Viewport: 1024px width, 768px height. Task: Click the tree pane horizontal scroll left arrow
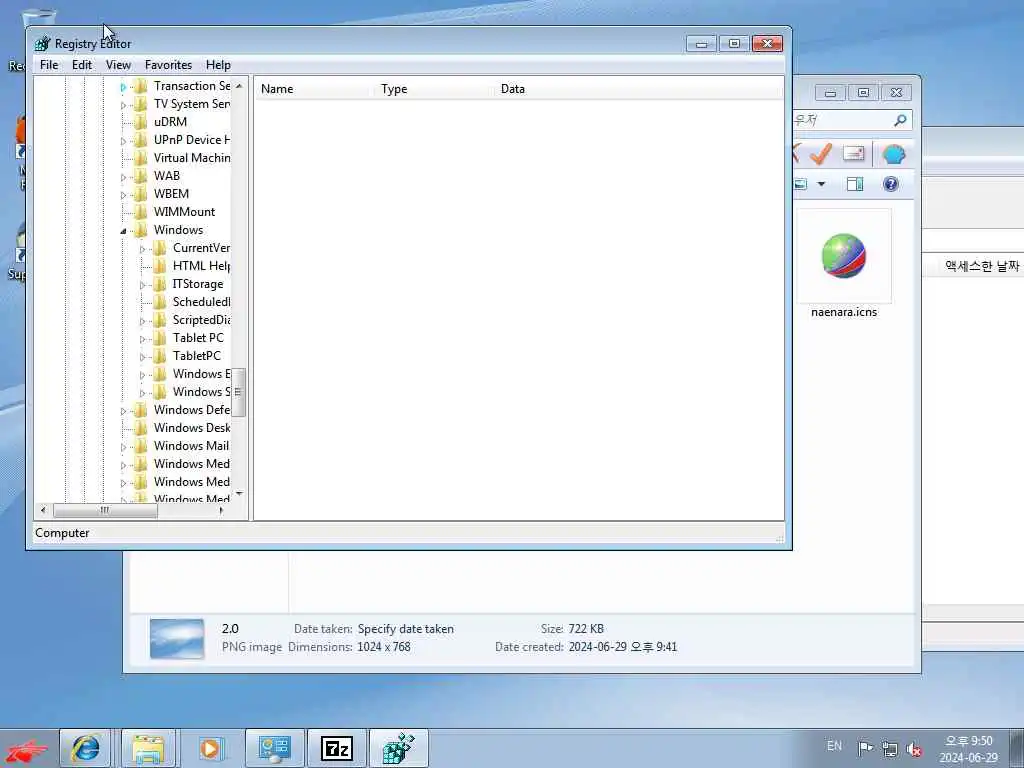tap(43, 510)
